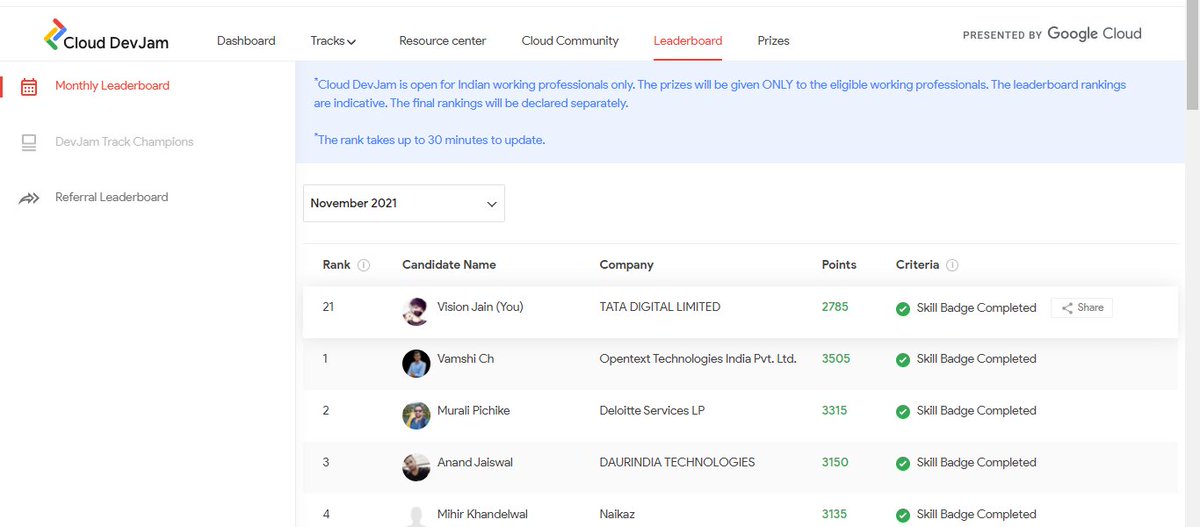Open the November 2021 month dropdown
The image size is (1200, 527).
404,203
